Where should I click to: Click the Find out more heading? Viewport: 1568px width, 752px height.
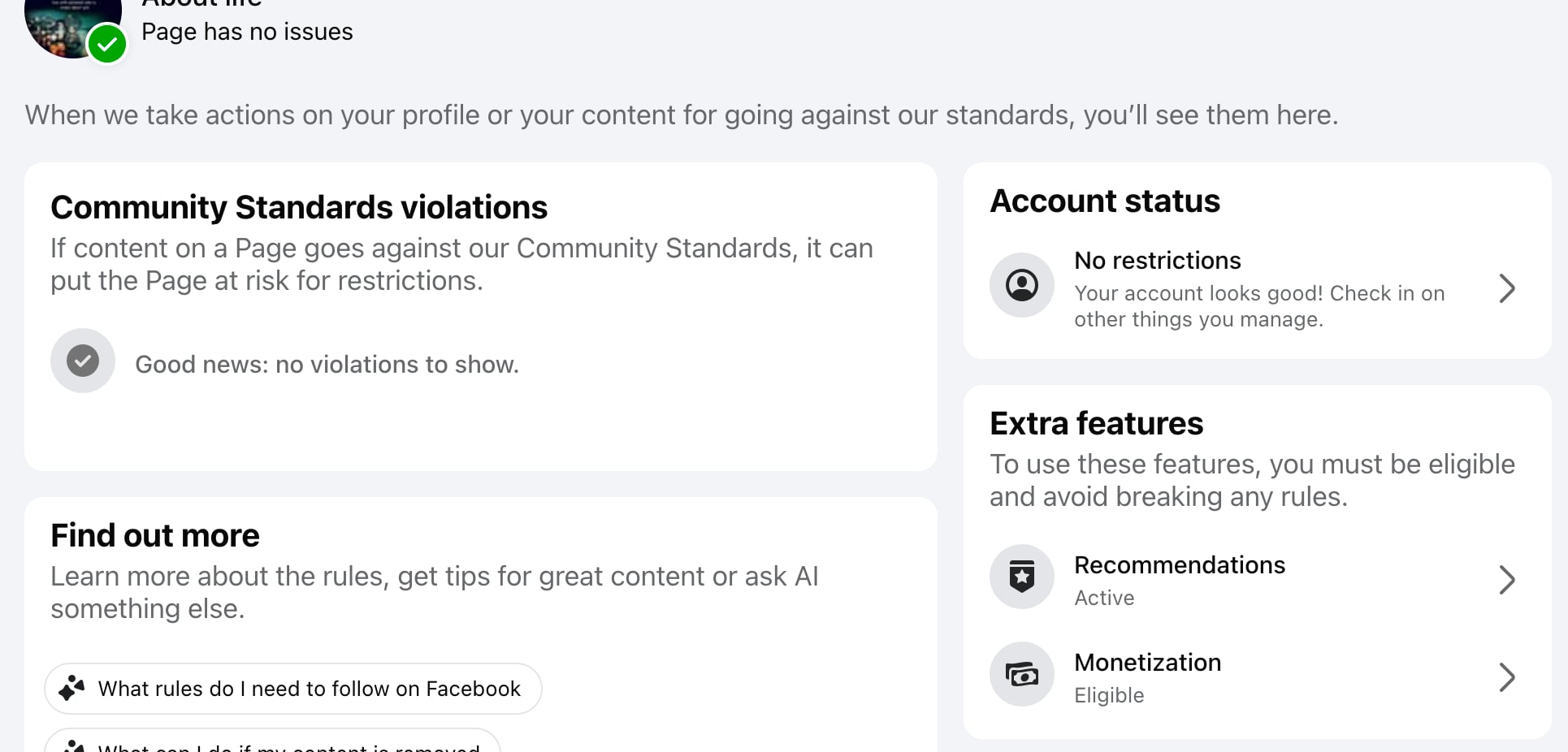pos(155,535)
